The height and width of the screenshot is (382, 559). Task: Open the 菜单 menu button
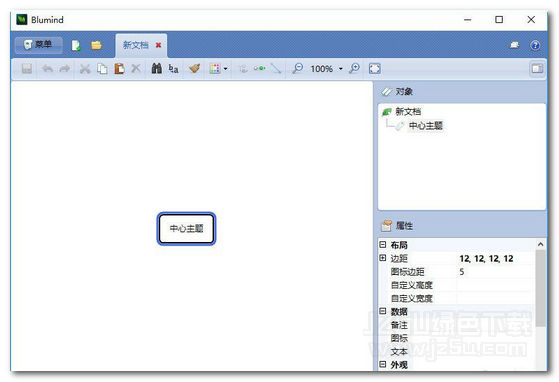(39, 45)
